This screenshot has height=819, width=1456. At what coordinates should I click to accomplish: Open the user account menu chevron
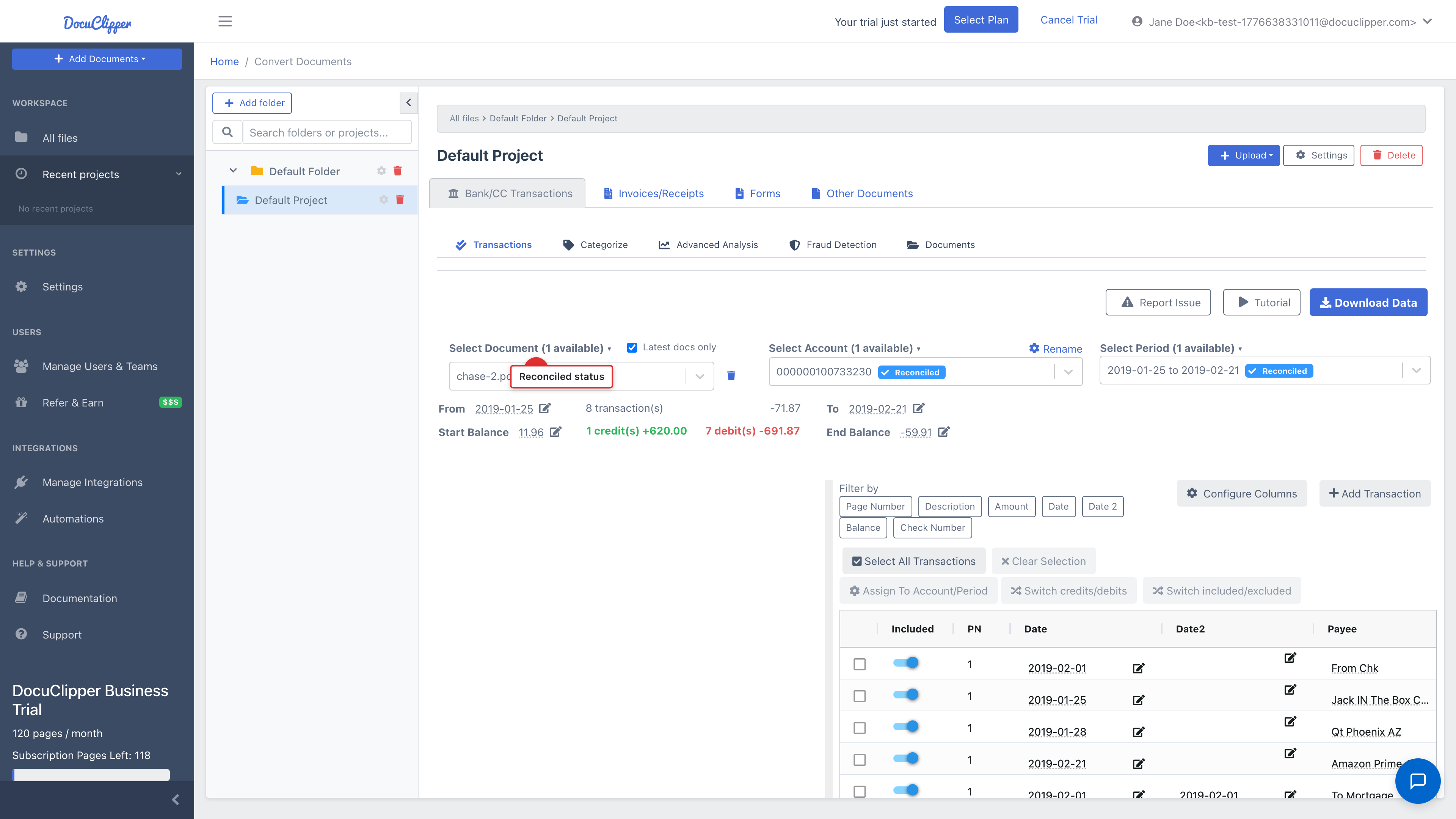click(1427, 22)
